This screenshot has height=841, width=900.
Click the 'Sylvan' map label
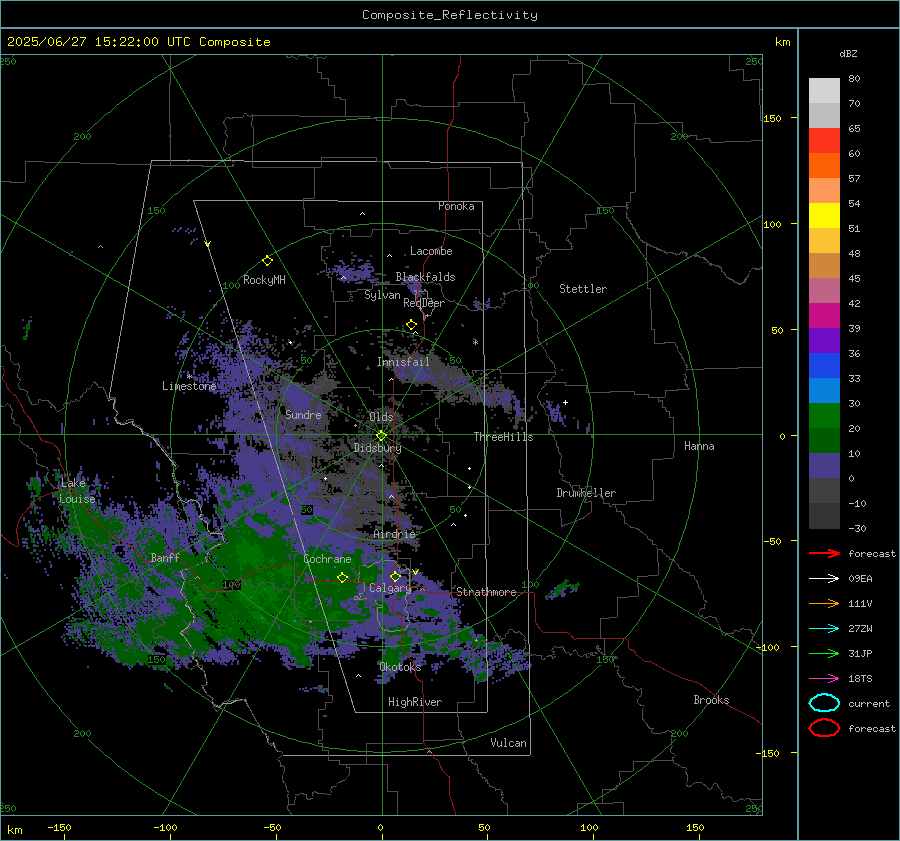[382, 295]
